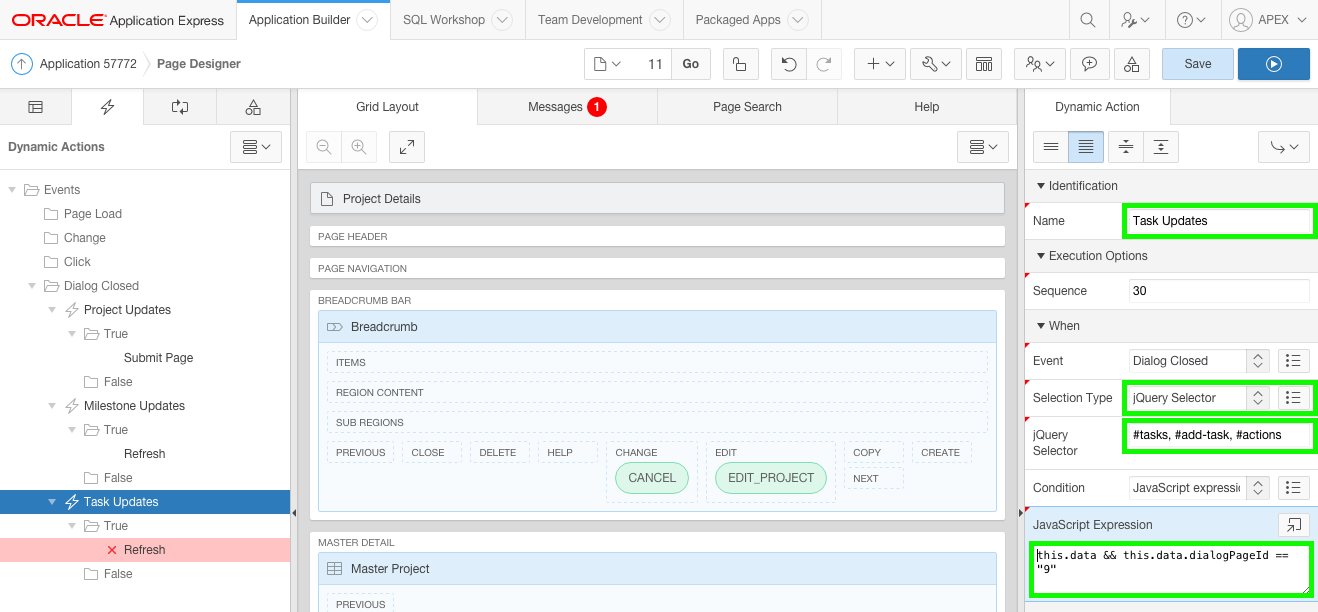The image size is (1318, 612).
Task: Open the Processing tab icon in left pane
Action: click(x=180, y=107)
